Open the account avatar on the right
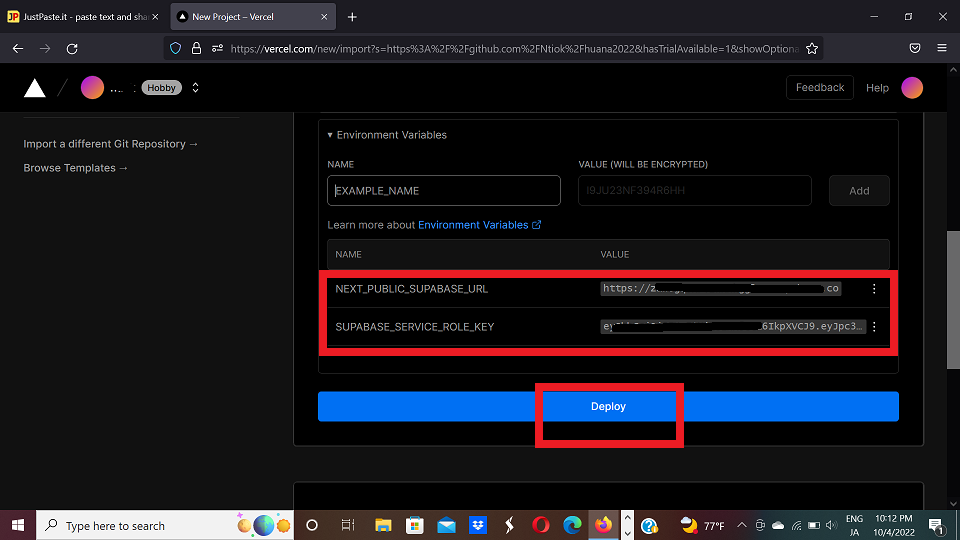Image resolution: width=960 pixels, height=540 pixels. (x=912, y=88)
